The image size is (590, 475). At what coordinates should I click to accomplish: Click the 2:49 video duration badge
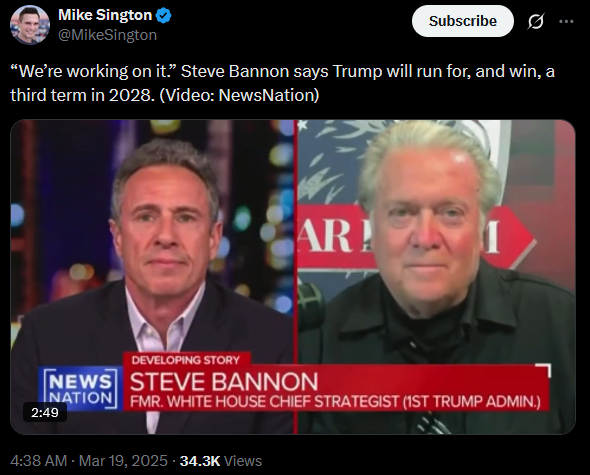pos(45,413)
